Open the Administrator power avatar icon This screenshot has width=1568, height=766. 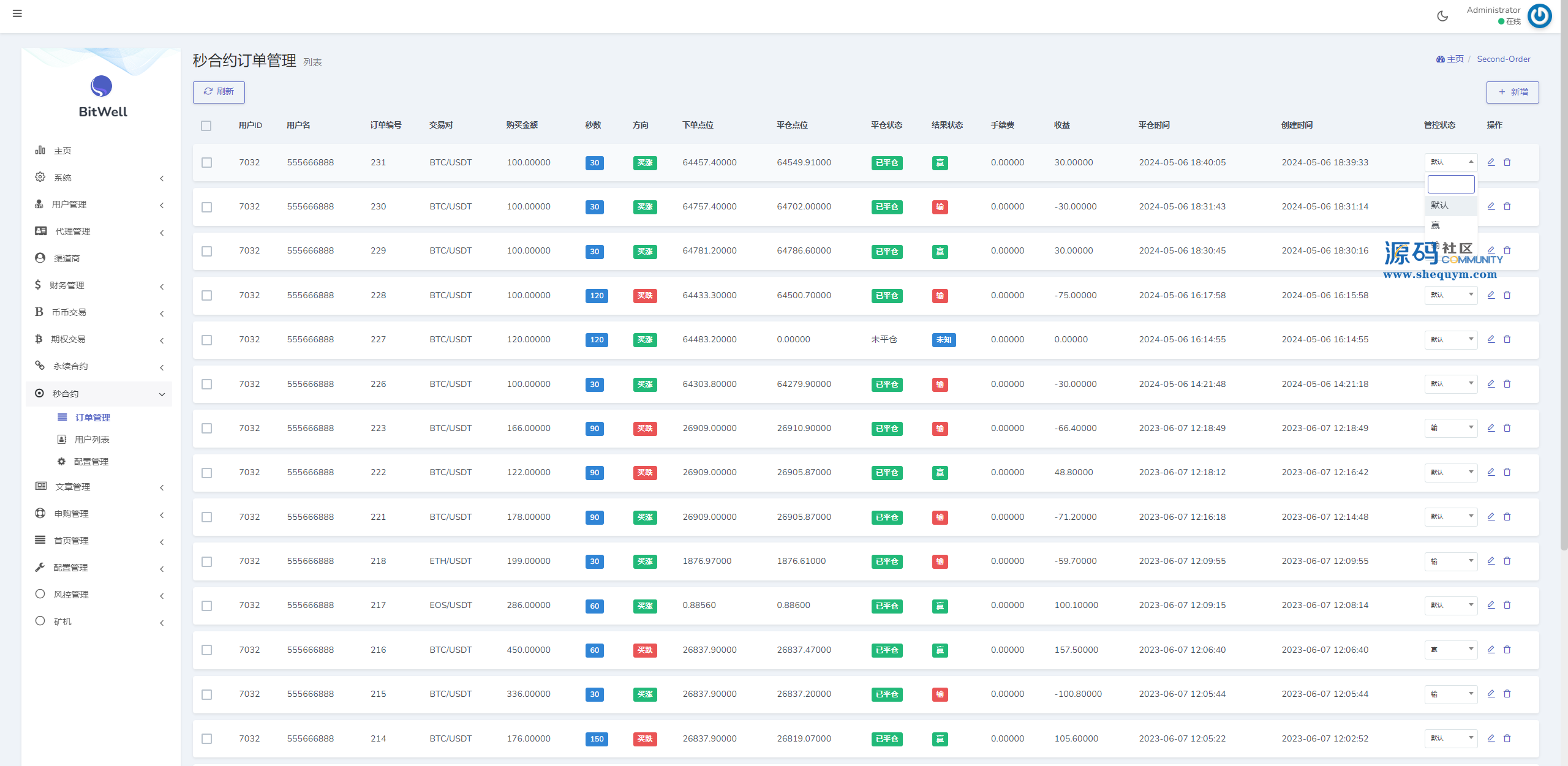pyautogui.click(x=1539, y=16)
